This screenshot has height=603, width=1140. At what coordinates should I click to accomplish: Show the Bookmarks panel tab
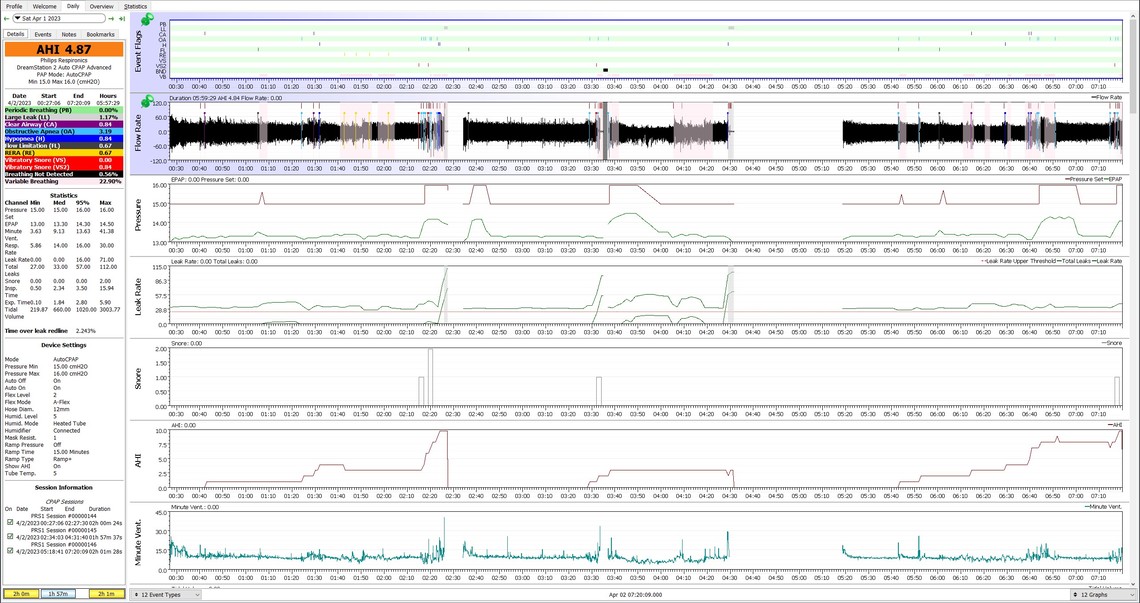[100, 34]
